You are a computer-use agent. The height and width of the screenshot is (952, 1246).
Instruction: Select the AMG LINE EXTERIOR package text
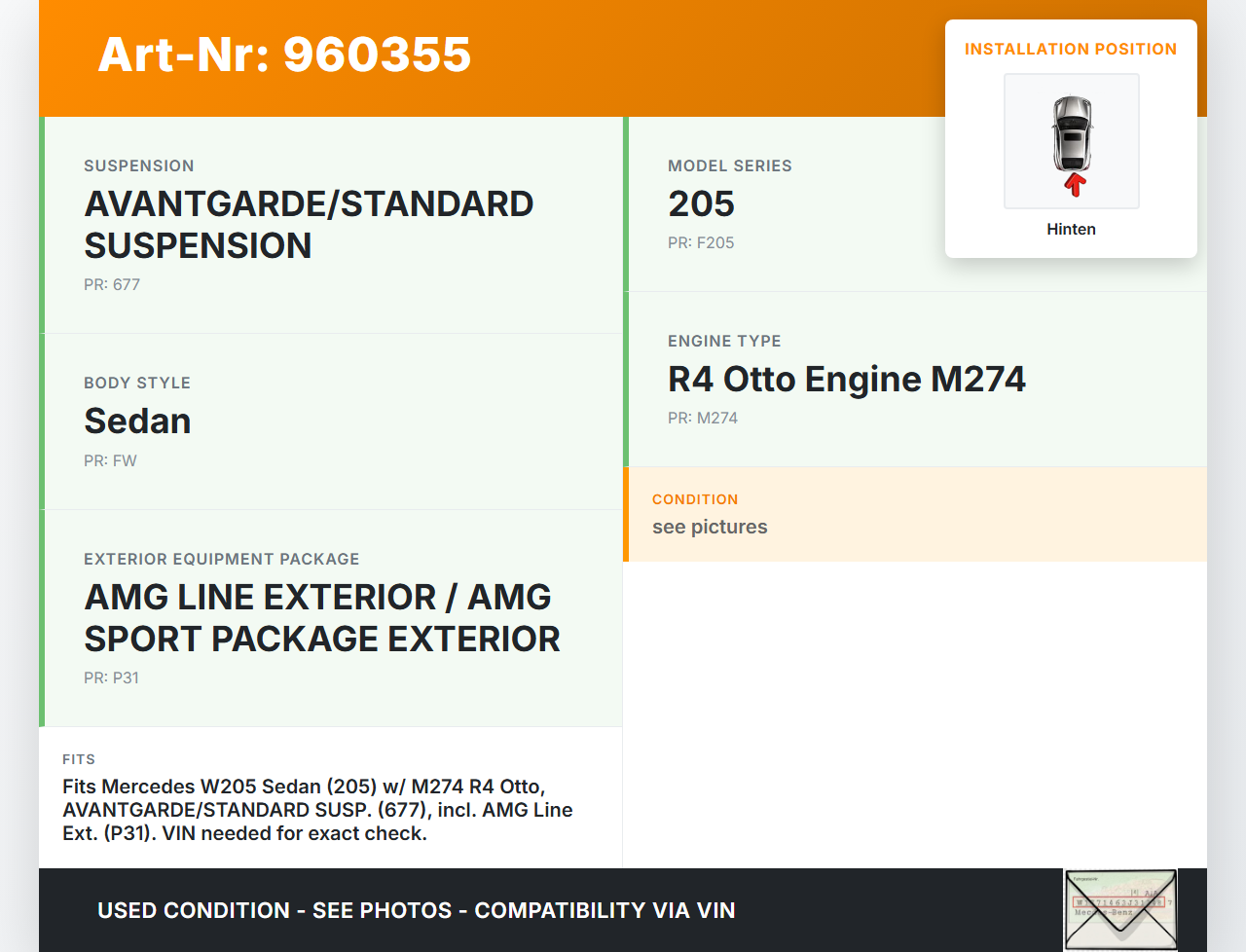[x=321, y=618]
